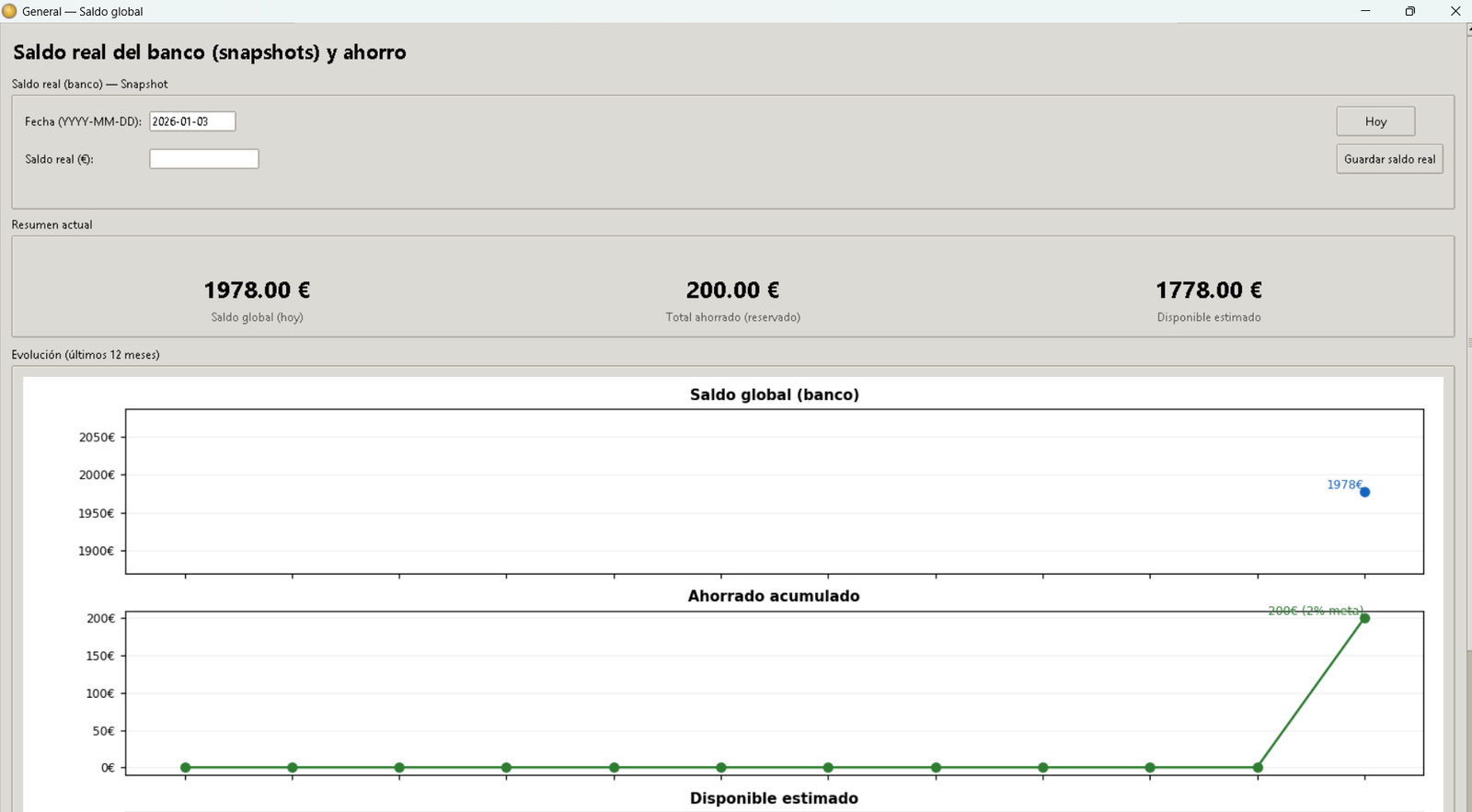Click the green 200€ data point on chart
The height and width of the screenshot is (812, 1472).
1364,618
